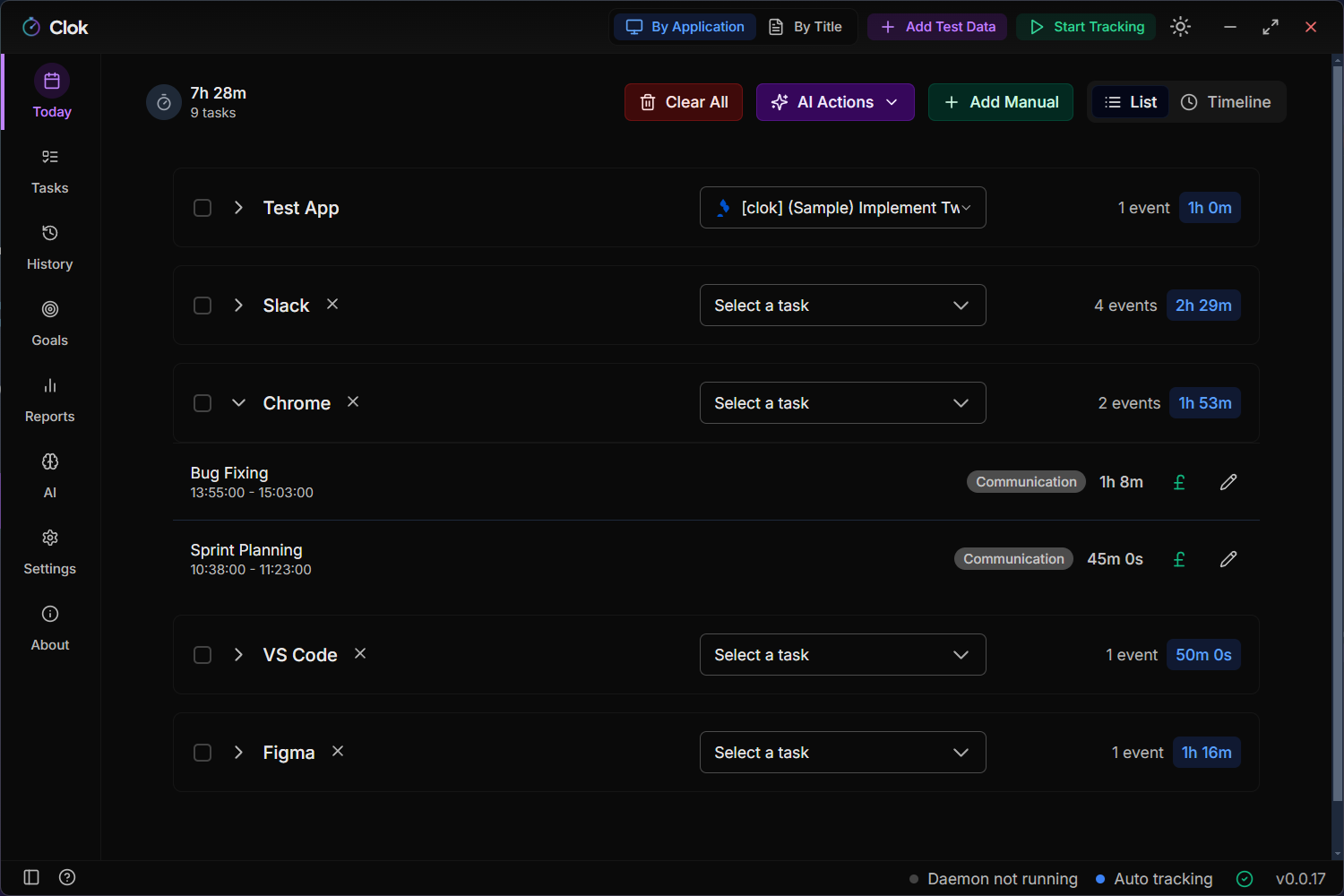
Task: Click the '1h 16m' duration badge for Figma
Action: (1206, 753)
